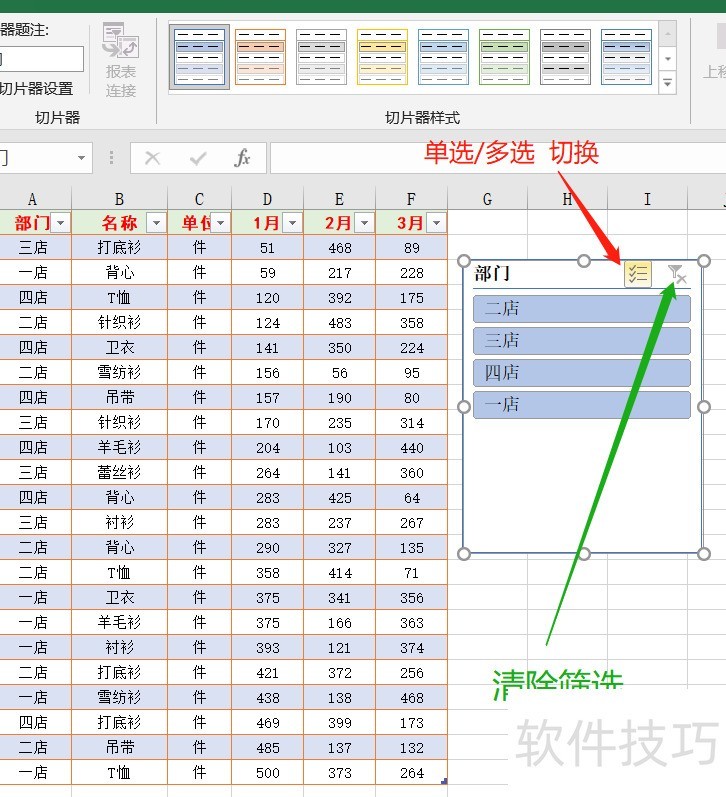This screenshot has height=797, width=726.
Task: Apply the dark gray slicer style
Action: click(565, 57)
